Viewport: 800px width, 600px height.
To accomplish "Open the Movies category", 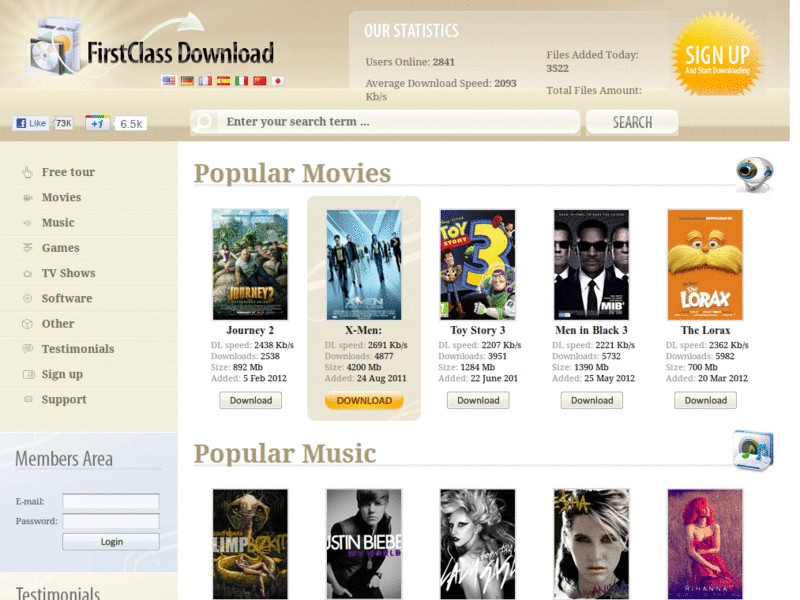I will point(61,197).
